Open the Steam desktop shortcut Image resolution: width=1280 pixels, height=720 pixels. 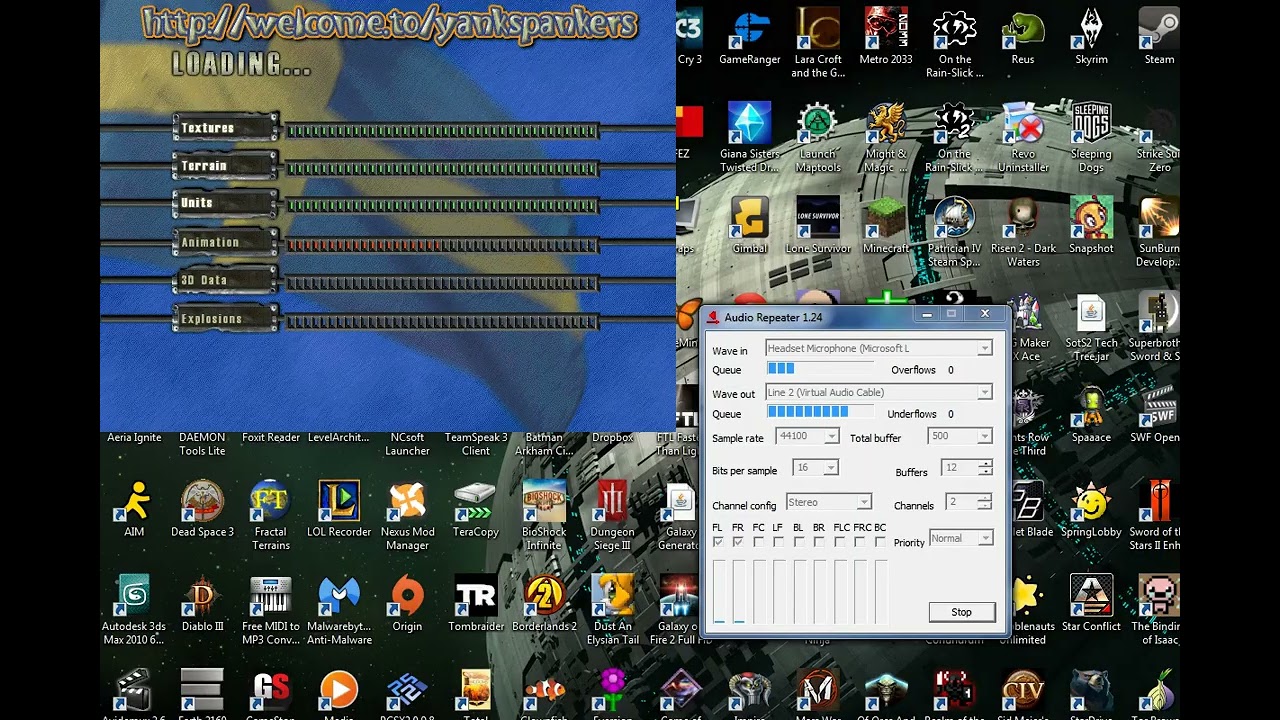click(x=1159, y=38)
